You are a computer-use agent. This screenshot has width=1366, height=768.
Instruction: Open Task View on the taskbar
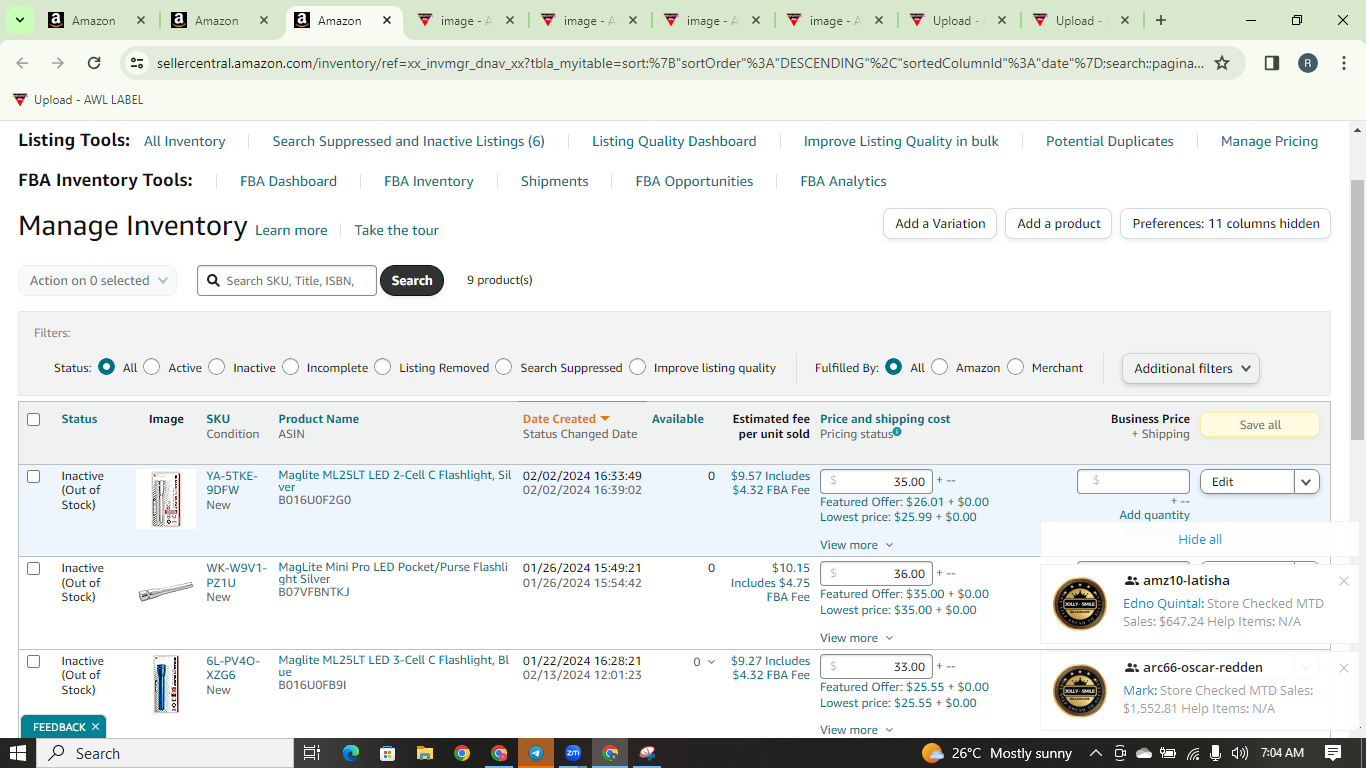(x=311, y=753)
